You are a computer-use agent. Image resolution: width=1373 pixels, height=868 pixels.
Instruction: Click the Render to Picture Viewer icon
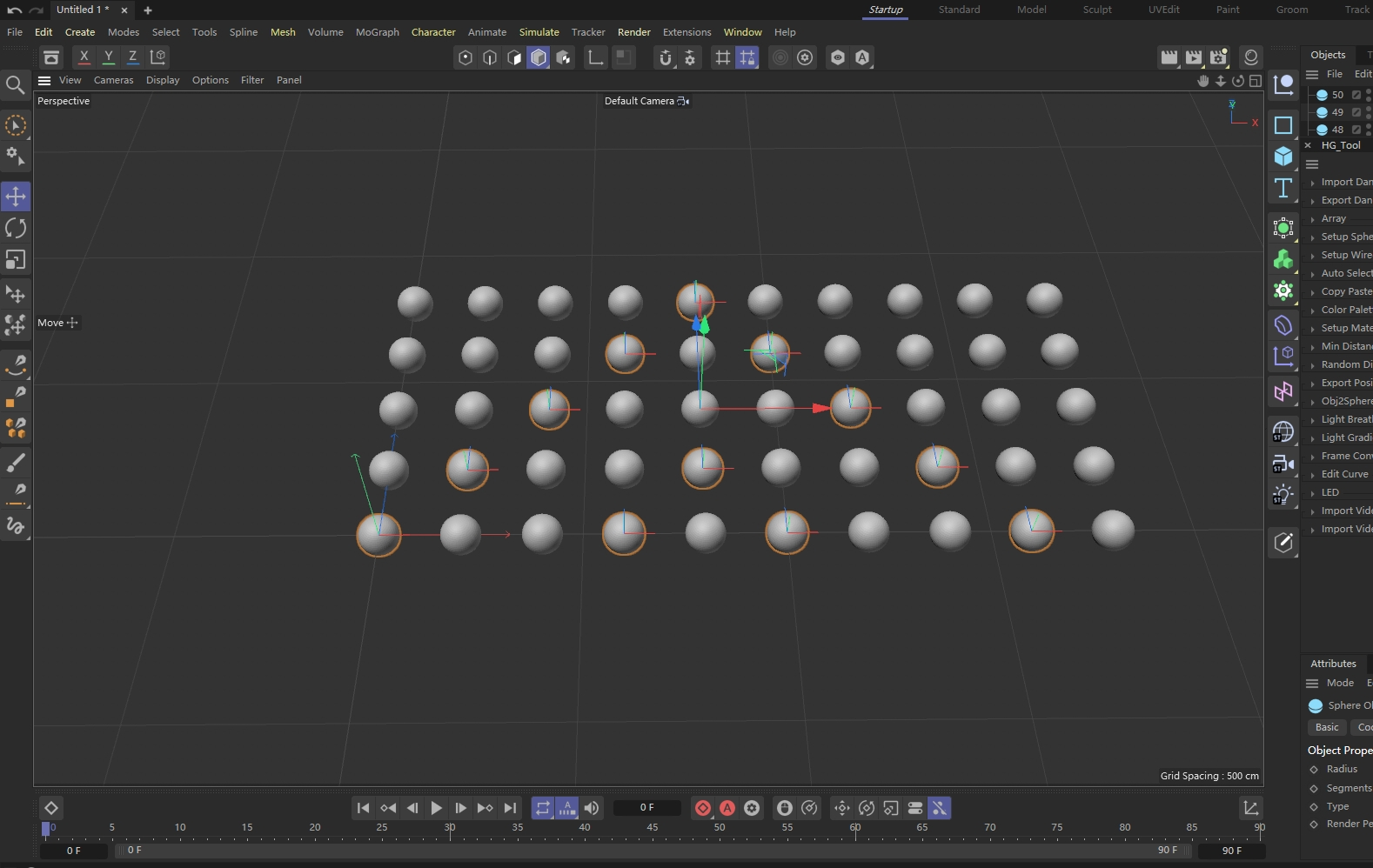pos(1194,57)
